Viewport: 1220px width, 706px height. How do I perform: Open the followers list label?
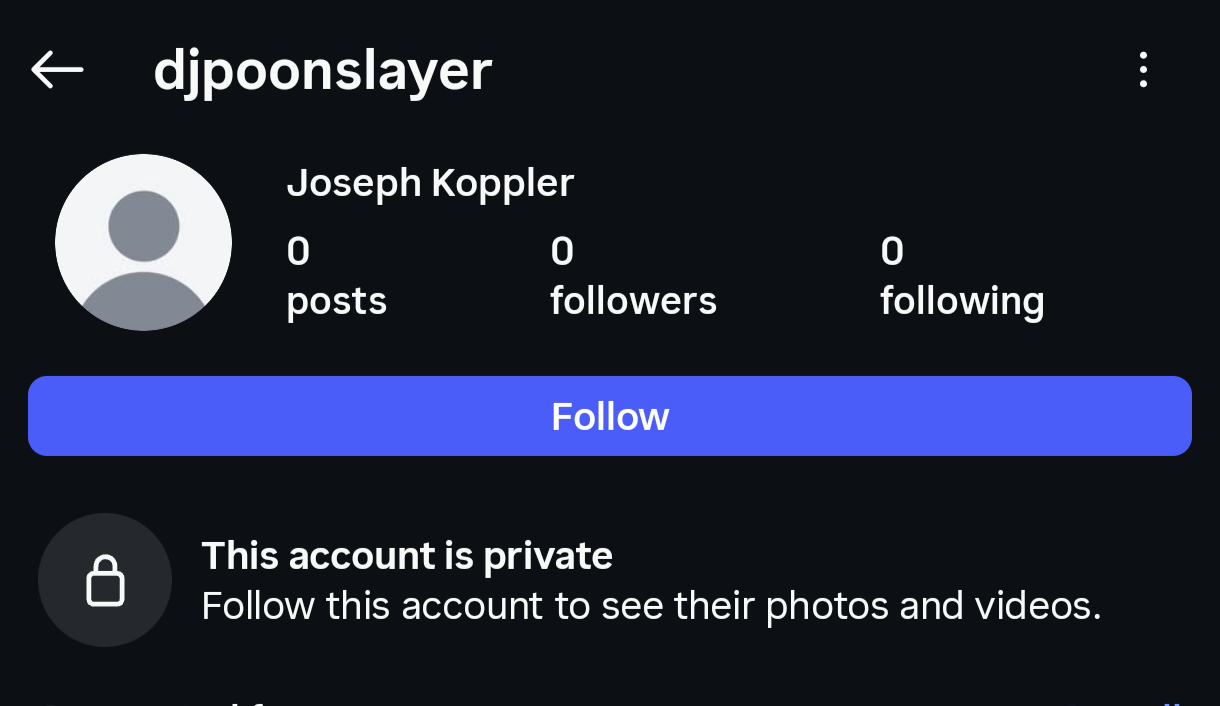(x=633, y=301)
